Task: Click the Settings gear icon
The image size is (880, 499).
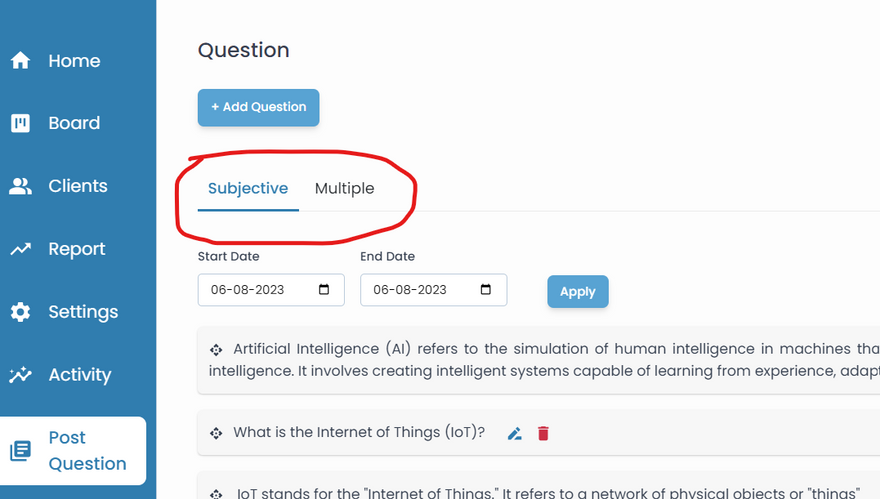Action: click(x=20, y=312)
